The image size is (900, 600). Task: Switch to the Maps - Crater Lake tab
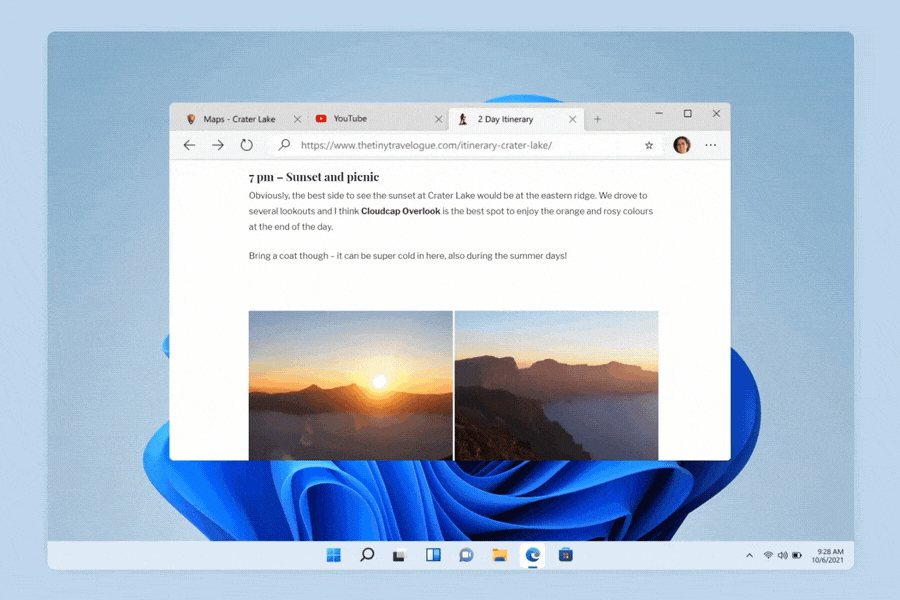click(x=240, y=118)
